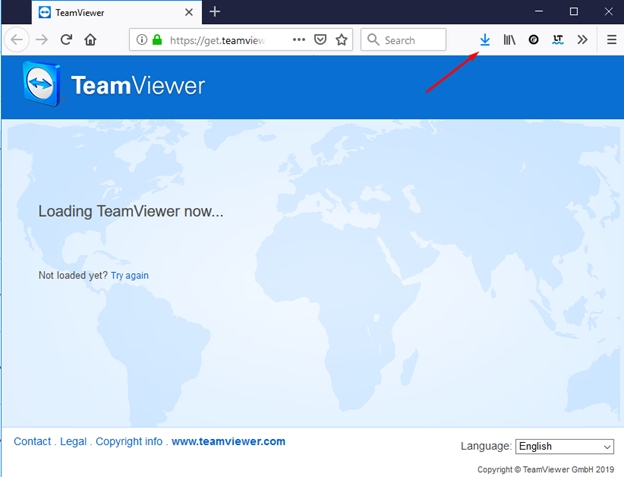Viewport: 624px width, 477px height.
Task: Open the Legal link
Action: tap(73, 441)
